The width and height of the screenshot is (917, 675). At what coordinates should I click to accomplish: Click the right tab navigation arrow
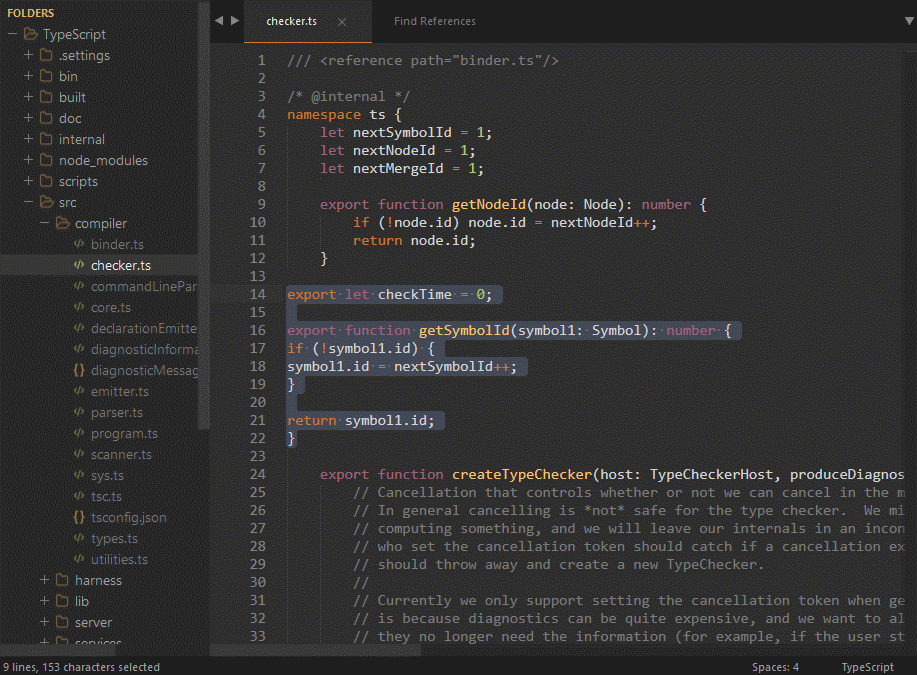(x=235, y=21)
